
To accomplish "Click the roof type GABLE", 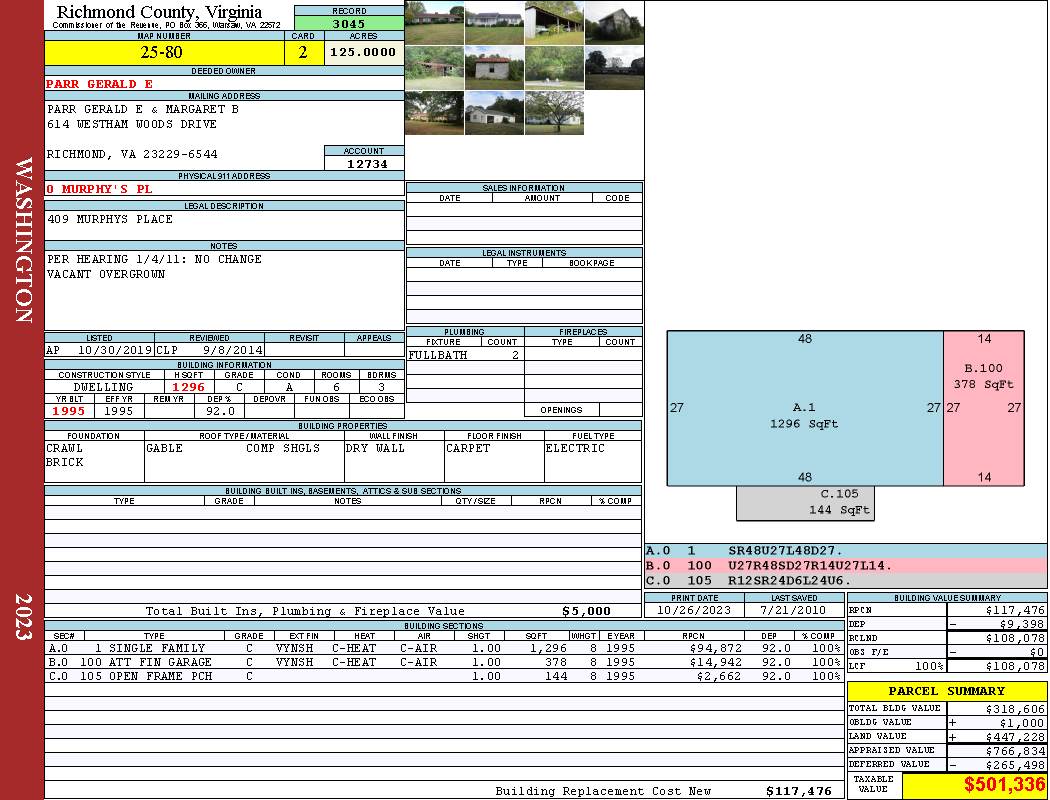I will point(165,448).
